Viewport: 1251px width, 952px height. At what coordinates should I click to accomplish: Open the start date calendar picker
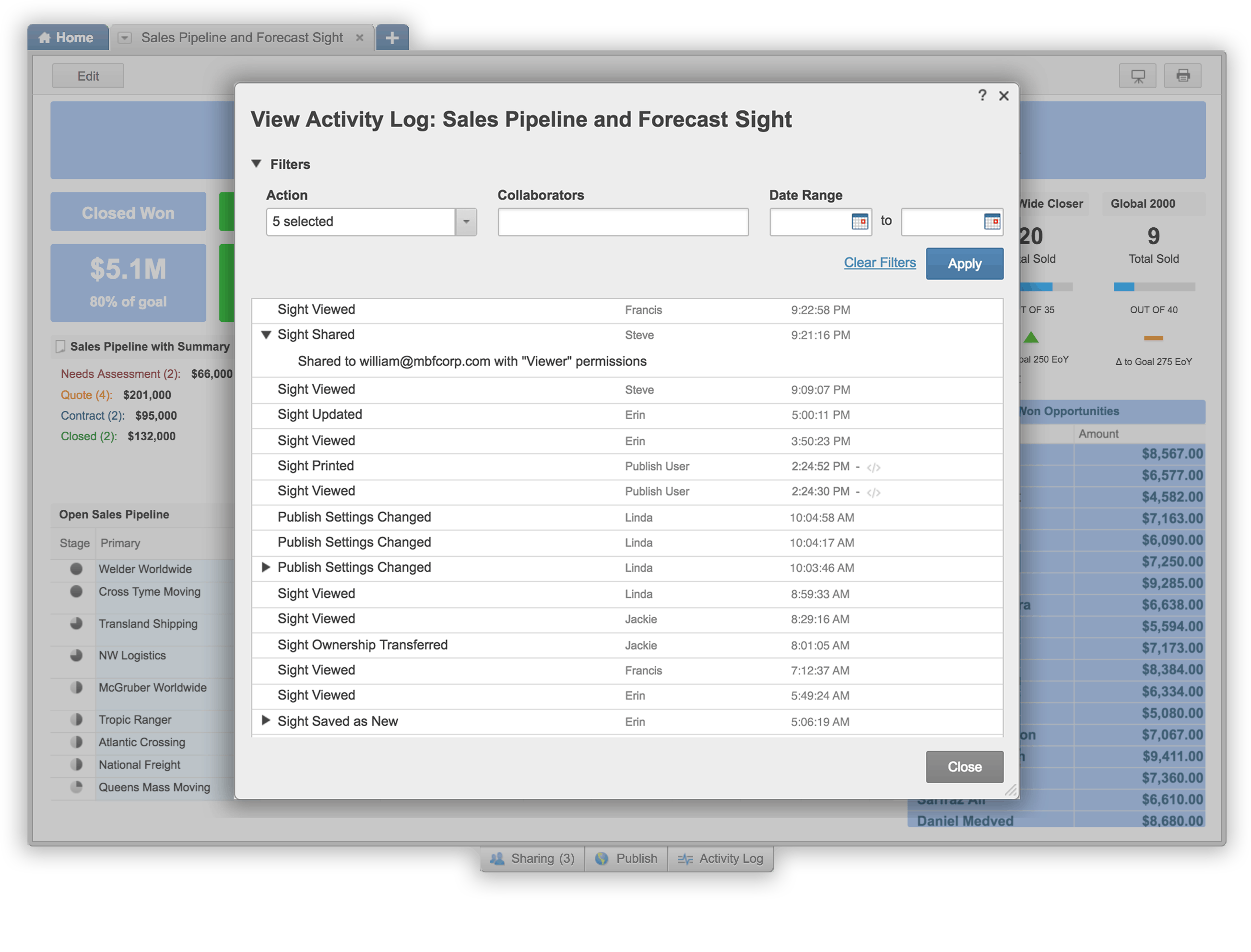pos(859,222)
